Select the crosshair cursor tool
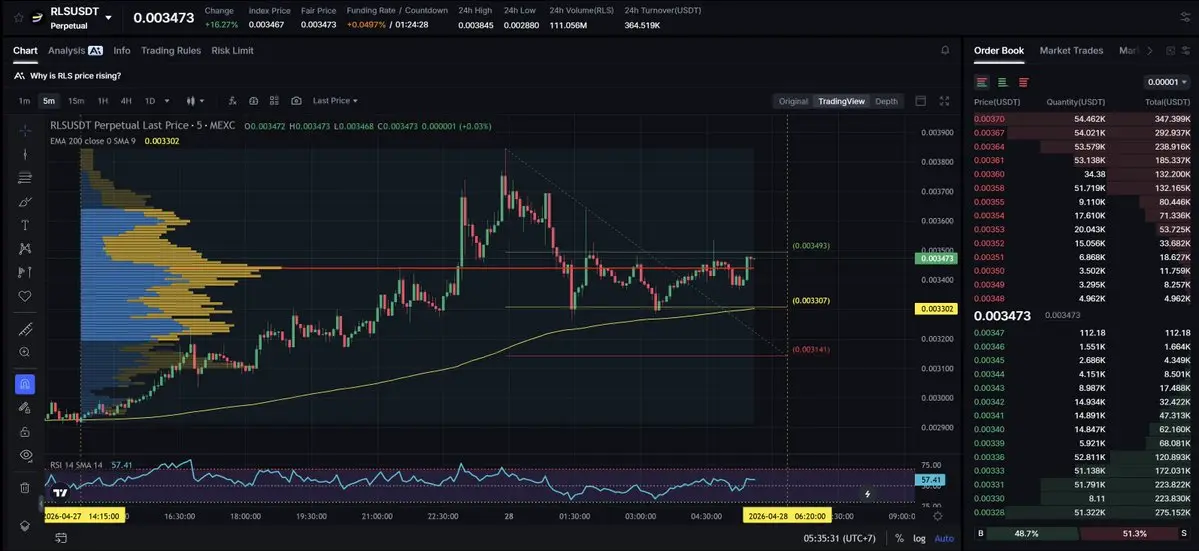The height and width of the screenshot is (551, 1199). [x=25, y=131]
